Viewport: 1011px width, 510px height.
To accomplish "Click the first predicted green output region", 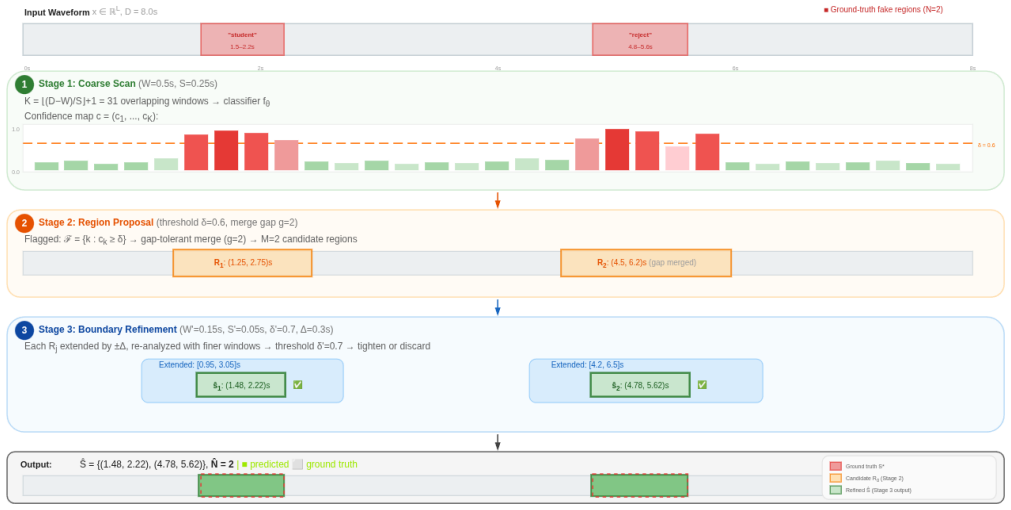I will pyautogui.click(x=241, y=485).
